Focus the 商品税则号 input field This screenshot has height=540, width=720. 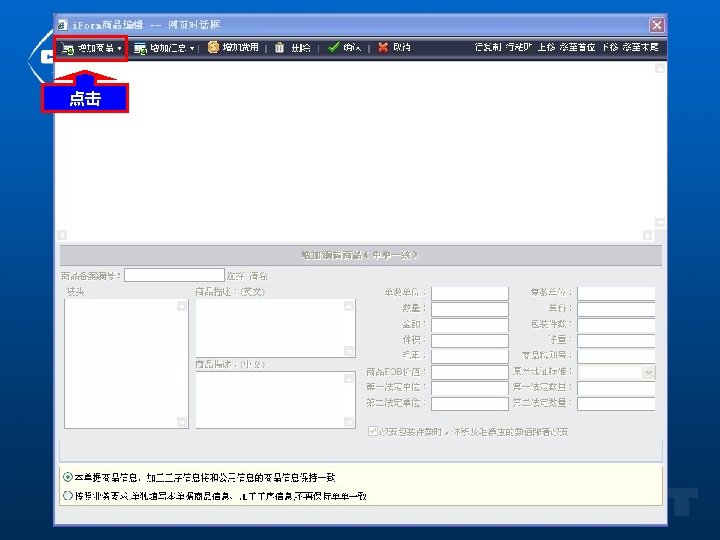point(616,356)
